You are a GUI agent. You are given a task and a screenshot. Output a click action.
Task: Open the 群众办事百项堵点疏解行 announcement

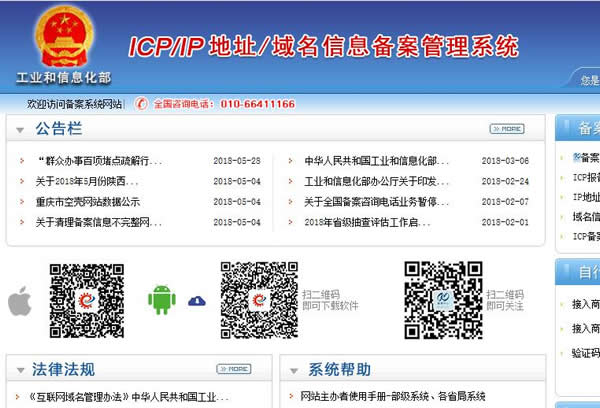(98, 161)
